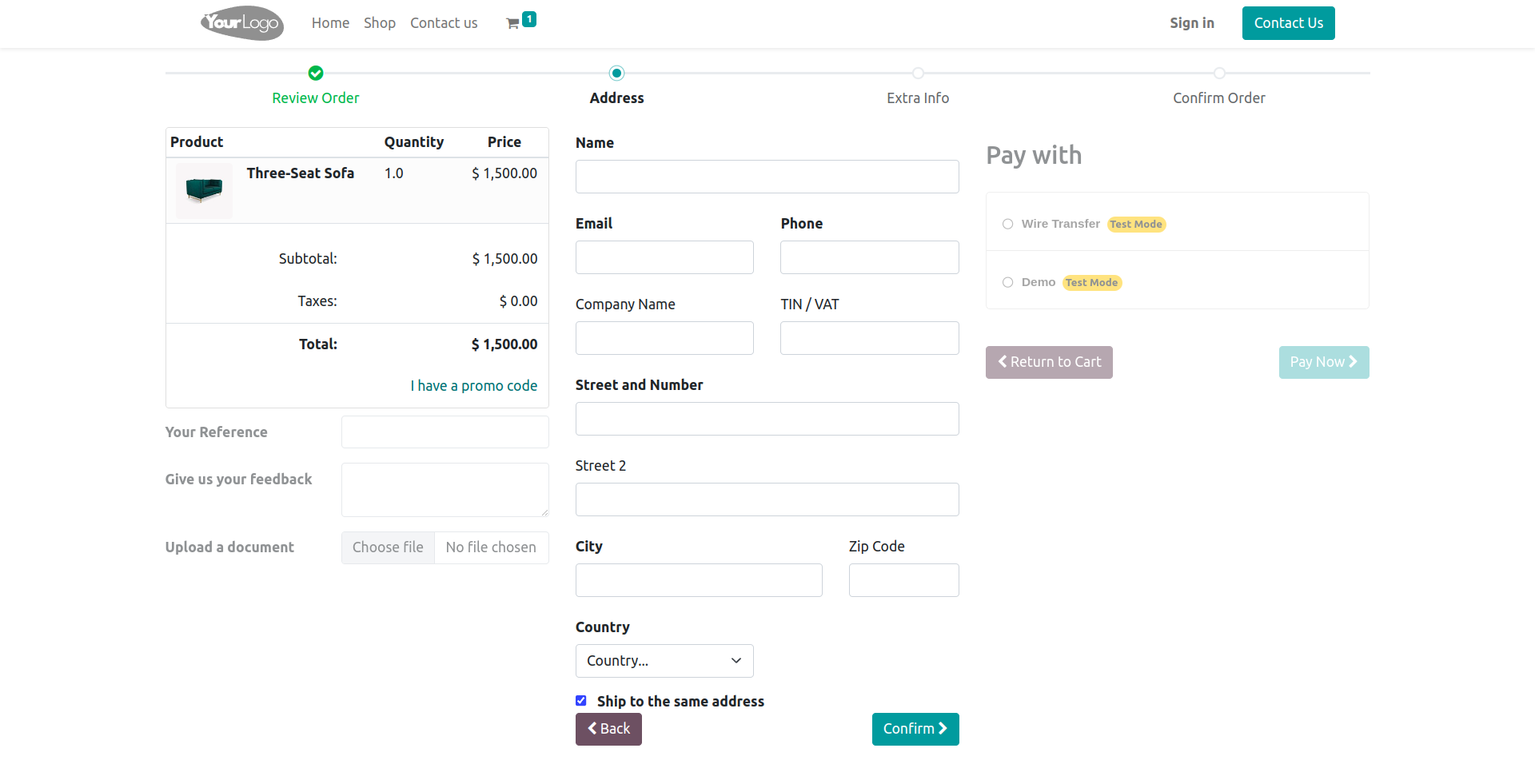Click into the Name input field
1535x784 pixels.
(x=767, y=177)
